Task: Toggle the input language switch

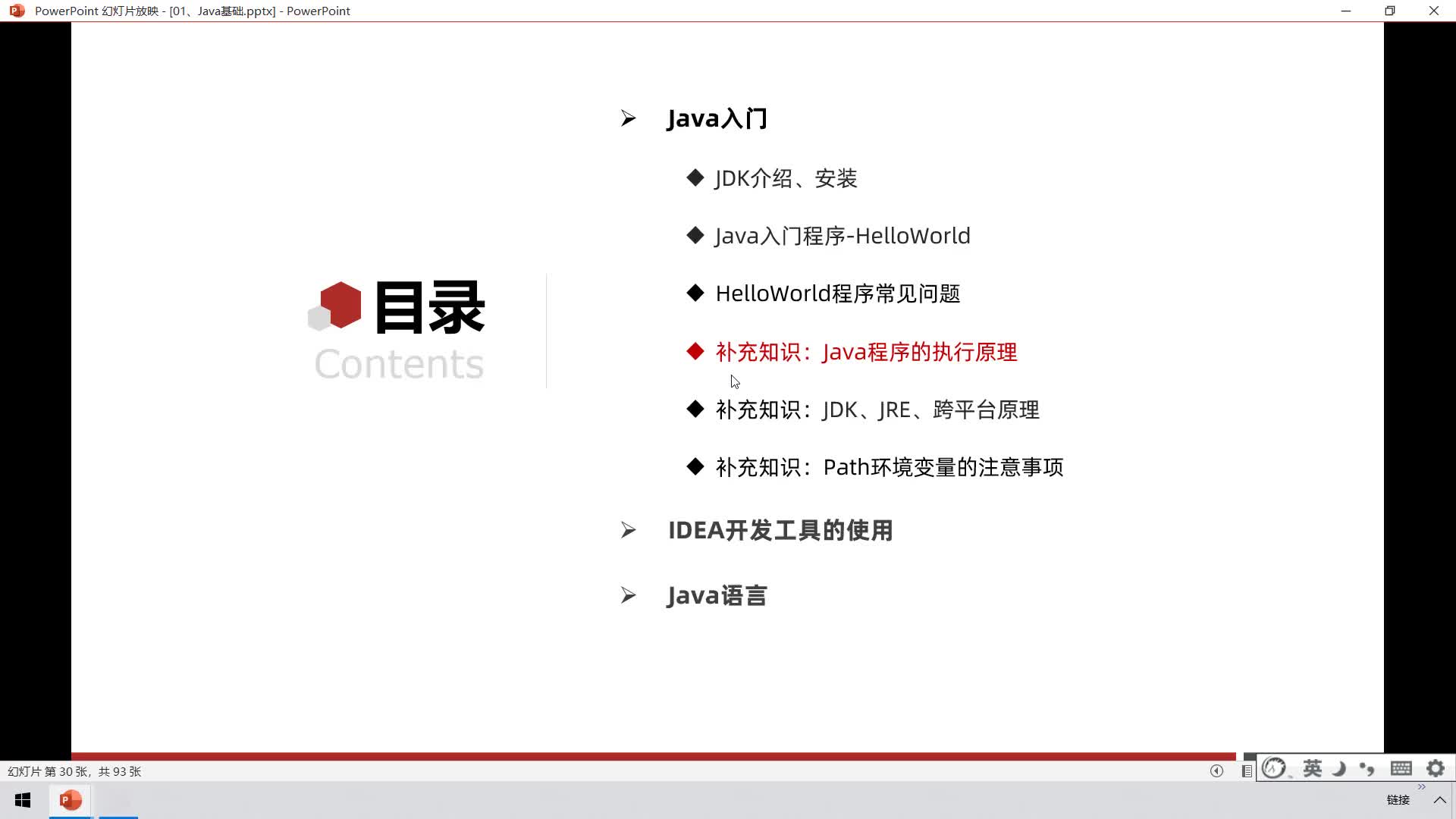Action: pyautogui.click(x=1312, y=768)
